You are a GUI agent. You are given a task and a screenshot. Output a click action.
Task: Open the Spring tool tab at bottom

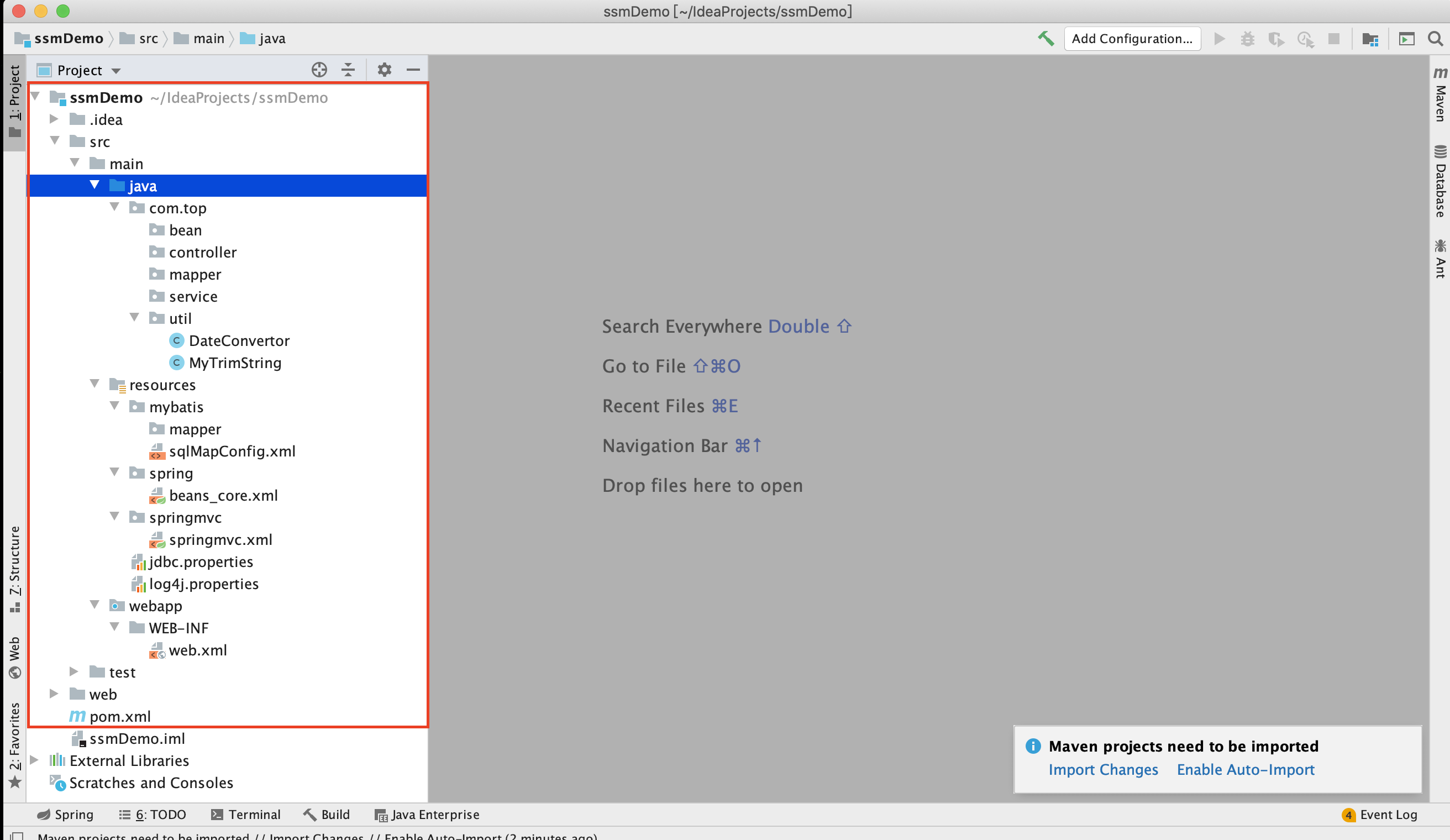coord(65,814)
